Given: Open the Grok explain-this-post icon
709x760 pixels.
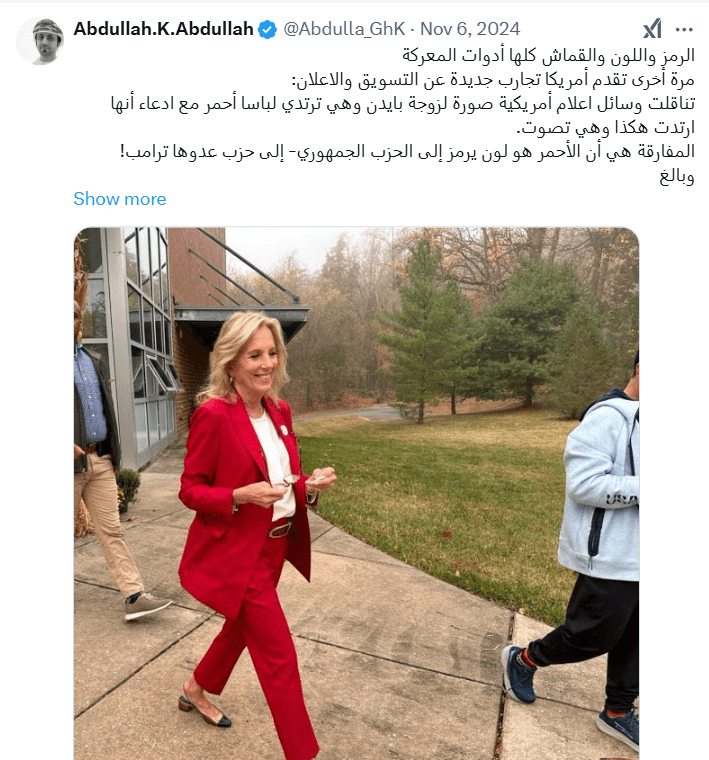Looking at the screenshot, I should pos(652,29).
